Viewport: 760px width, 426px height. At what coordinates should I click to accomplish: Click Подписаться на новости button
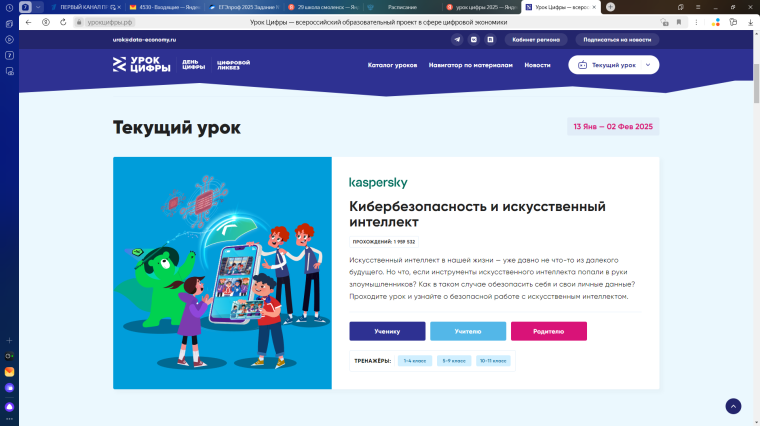(617, 40)
